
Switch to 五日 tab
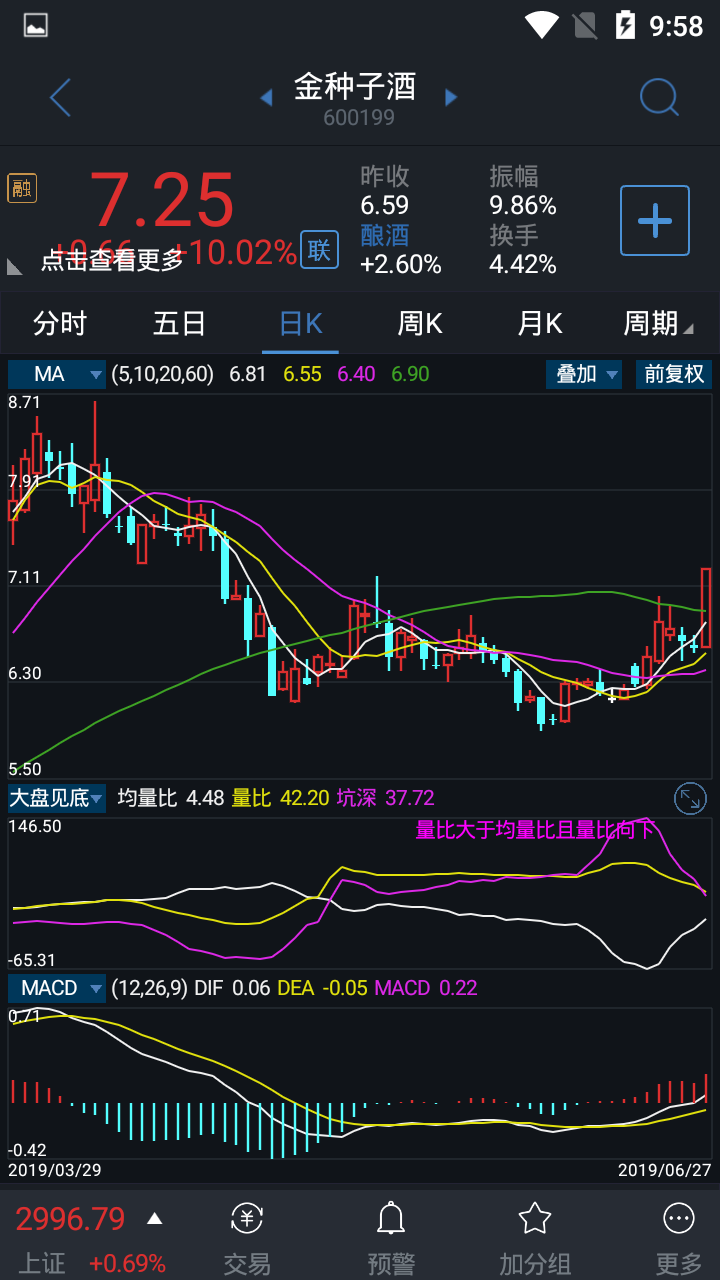(x=180, y=324)
